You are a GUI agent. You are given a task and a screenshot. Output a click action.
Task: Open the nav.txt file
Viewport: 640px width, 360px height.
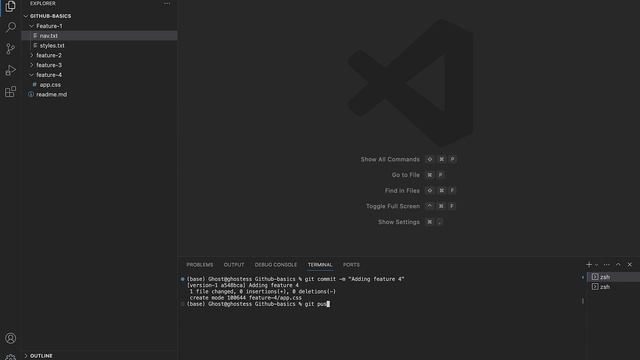pyautogui.click(x=99, y=36)
